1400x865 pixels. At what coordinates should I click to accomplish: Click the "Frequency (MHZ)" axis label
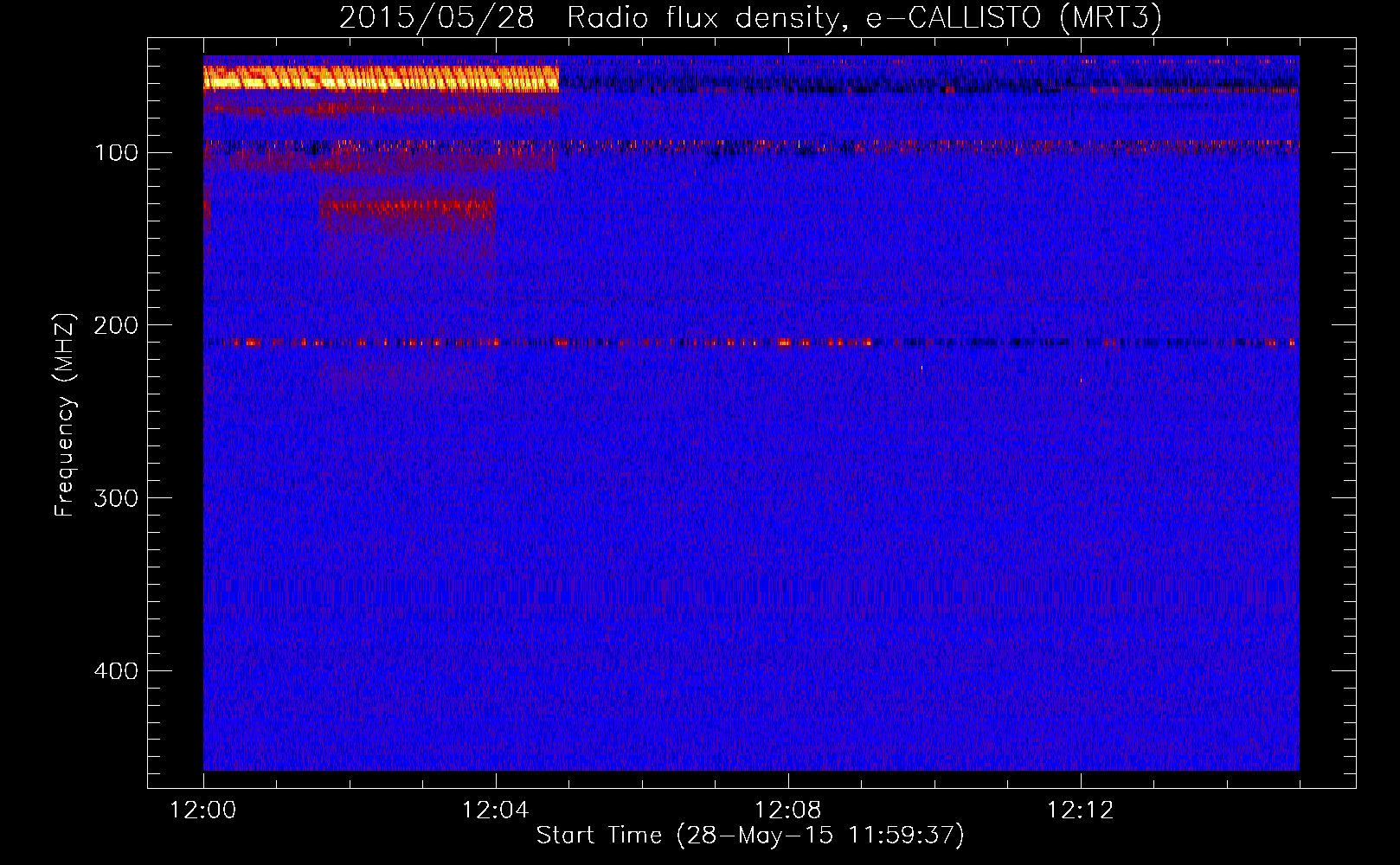[65, 414]
